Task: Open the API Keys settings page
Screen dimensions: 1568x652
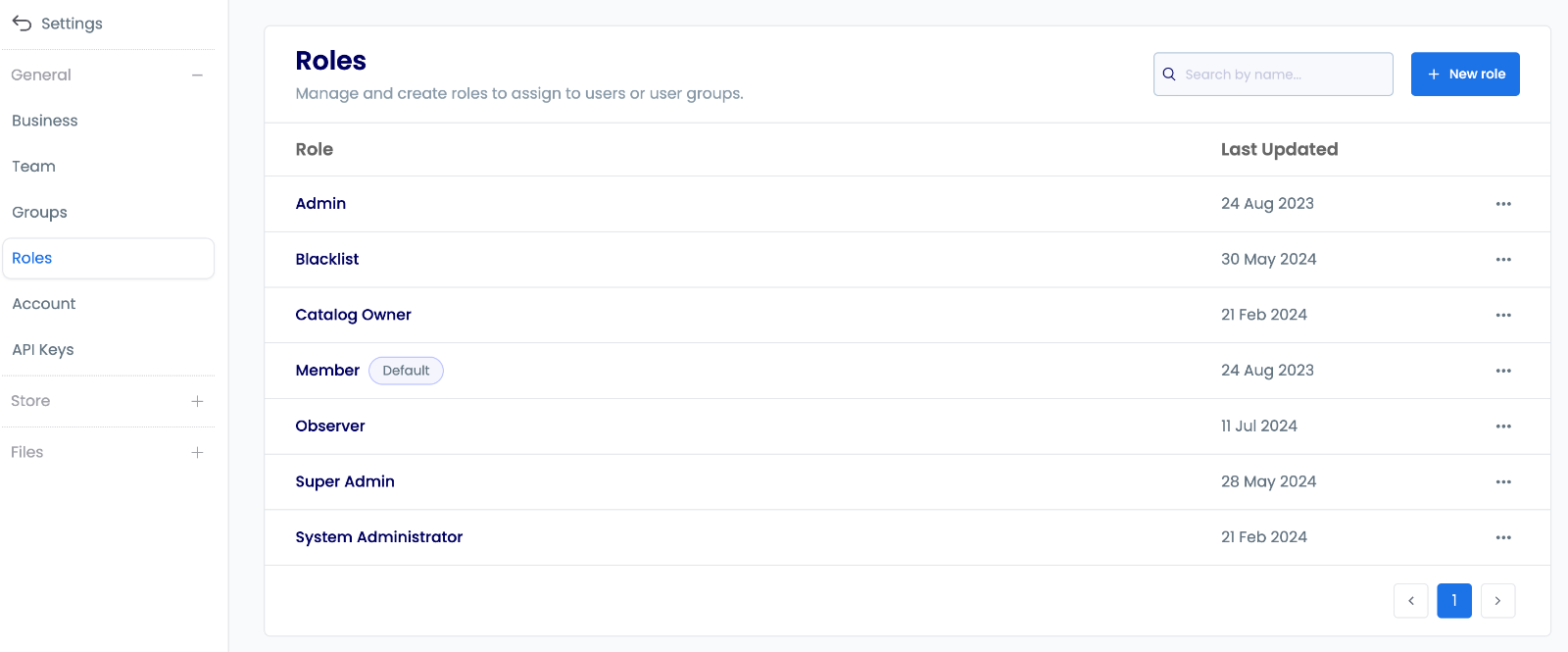Action: point(43,350)
